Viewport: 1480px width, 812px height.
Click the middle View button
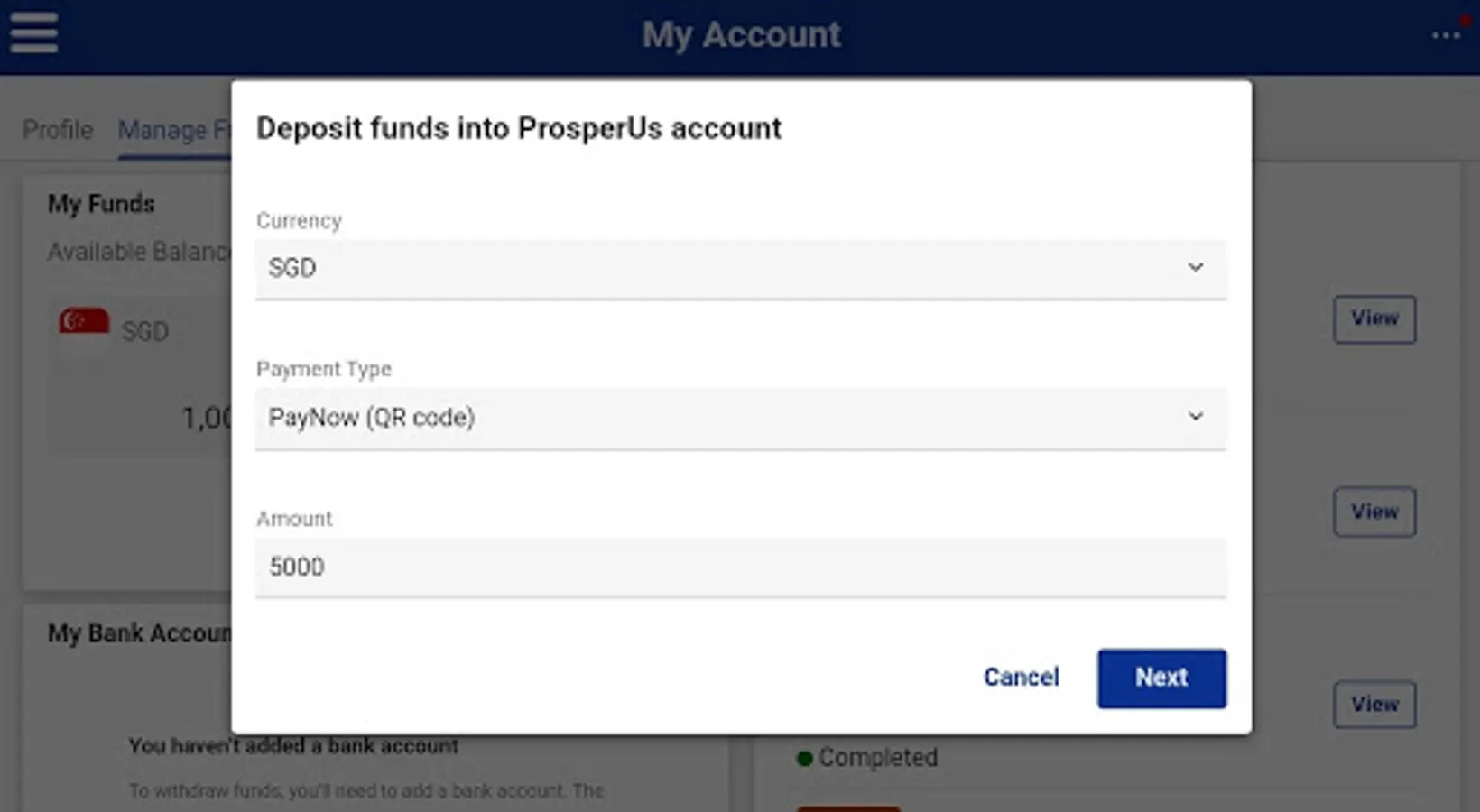[1374, 512]
